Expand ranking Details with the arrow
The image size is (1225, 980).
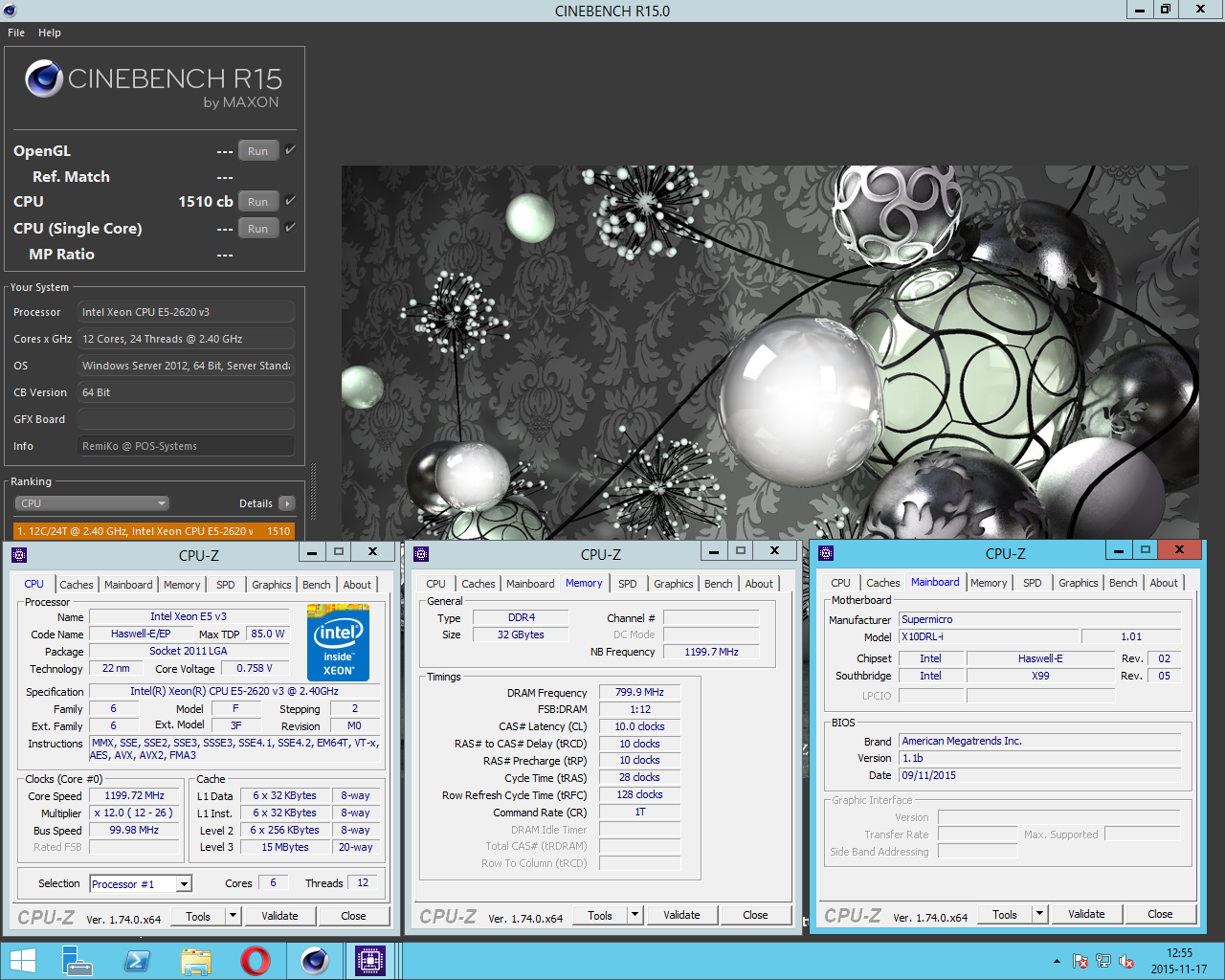[x=287, y=503]
